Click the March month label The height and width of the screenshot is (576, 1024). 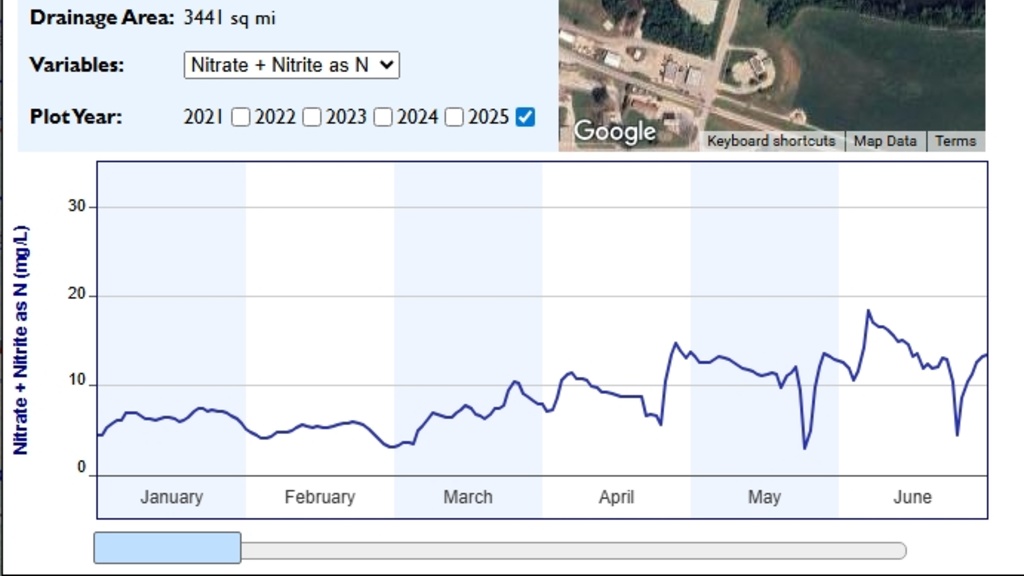coord(468,497)
